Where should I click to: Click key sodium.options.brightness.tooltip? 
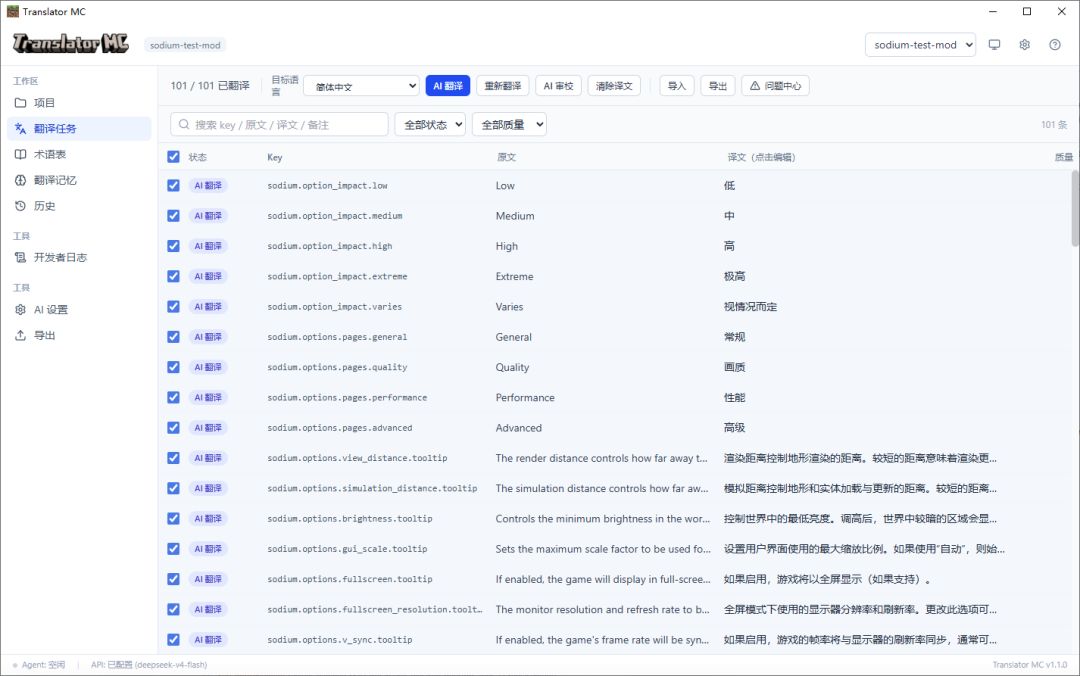[350, 519]
